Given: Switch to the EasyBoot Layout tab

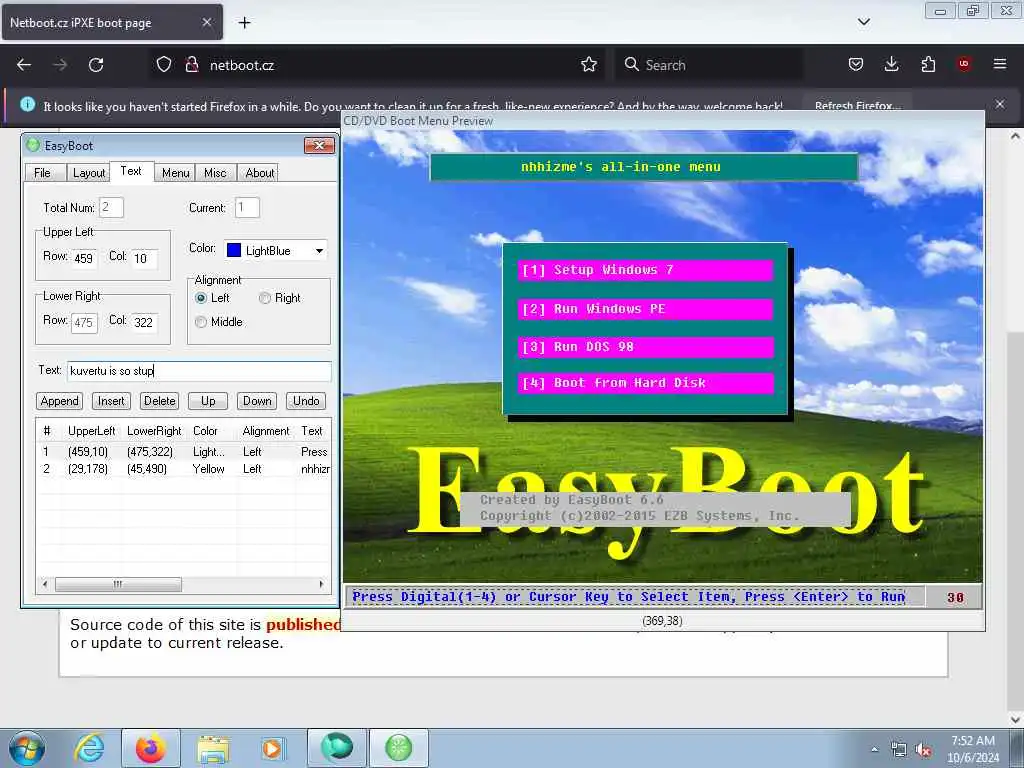Looking at the screenshot, I should pos(88,172).
